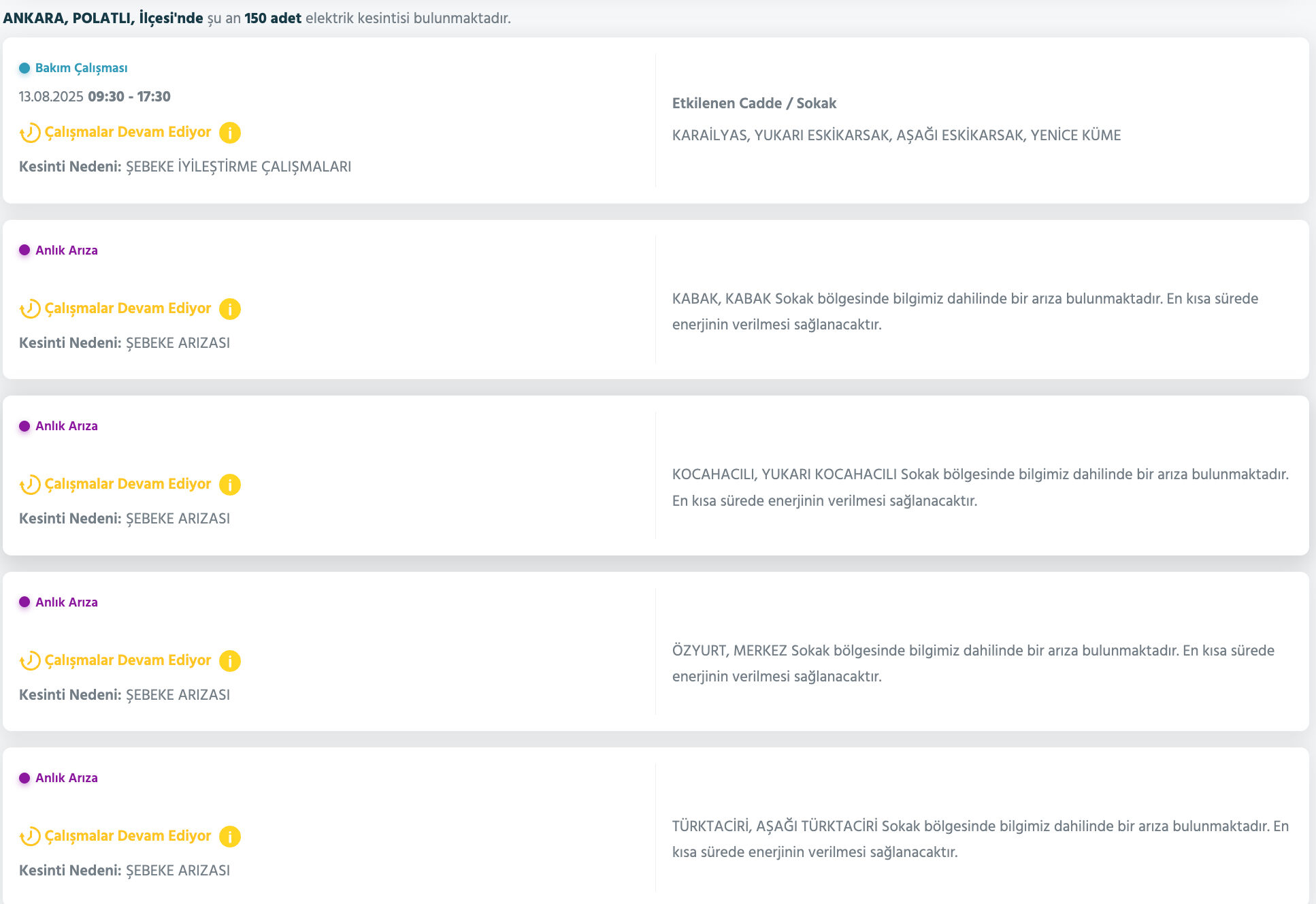The height and width of the screenshot is (904, 1316).
Task: Click the 09:30 - 17:30 time range
Action: (129, 97)
